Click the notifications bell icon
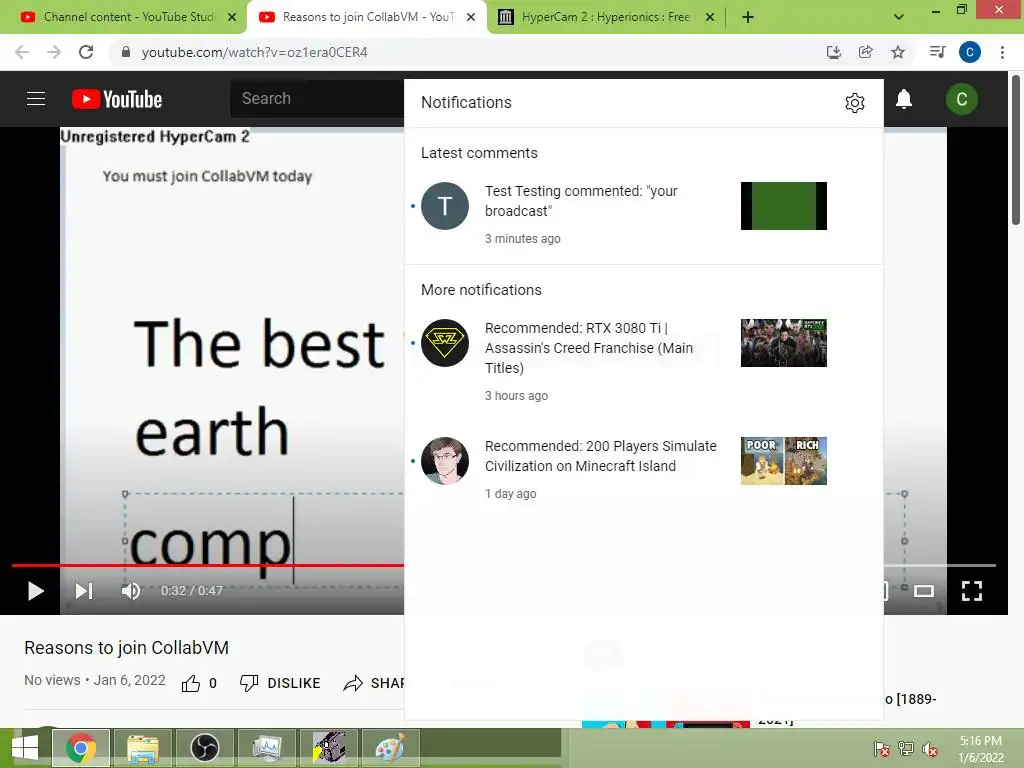The width and height of the screenshot is (1024, 768). pyautogui.click(x=904, y=99)
